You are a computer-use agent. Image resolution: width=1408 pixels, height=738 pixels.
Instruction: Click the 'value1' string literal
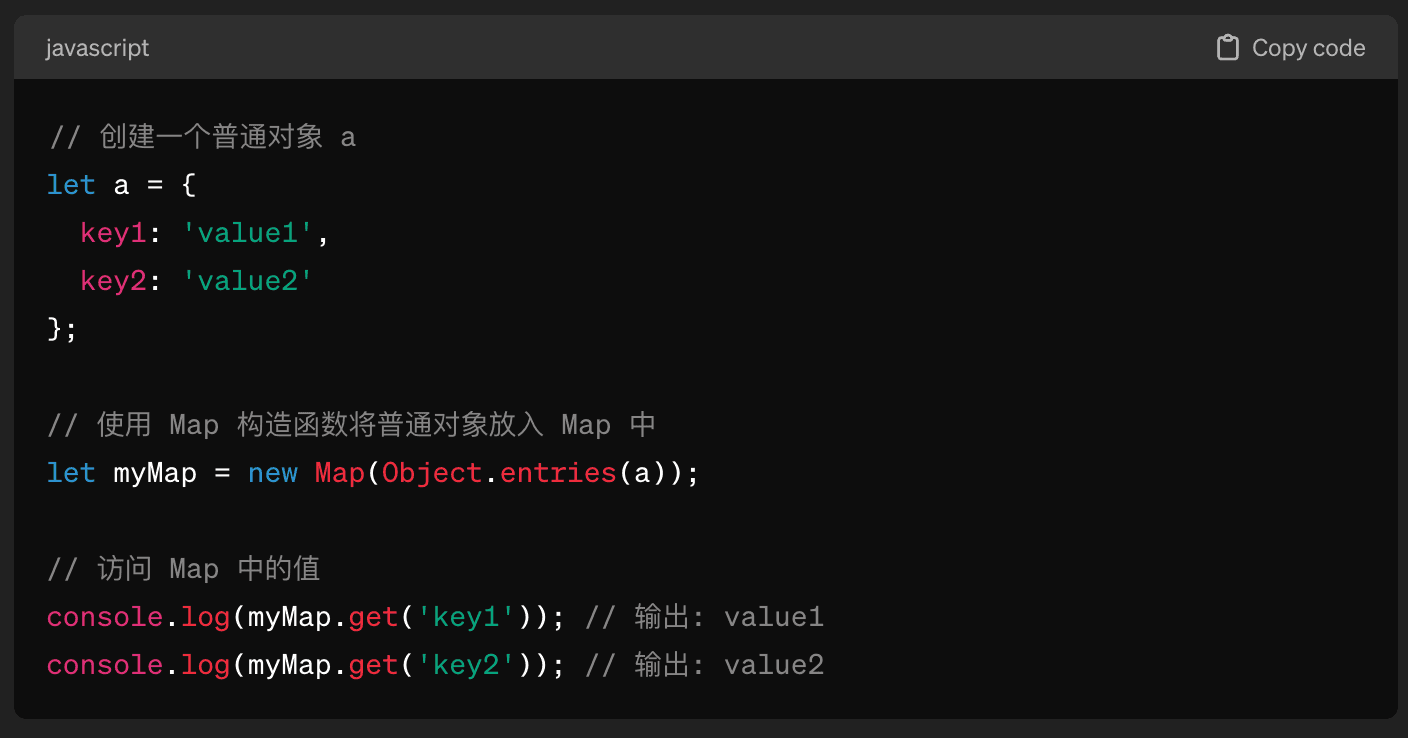coord(247,233)
